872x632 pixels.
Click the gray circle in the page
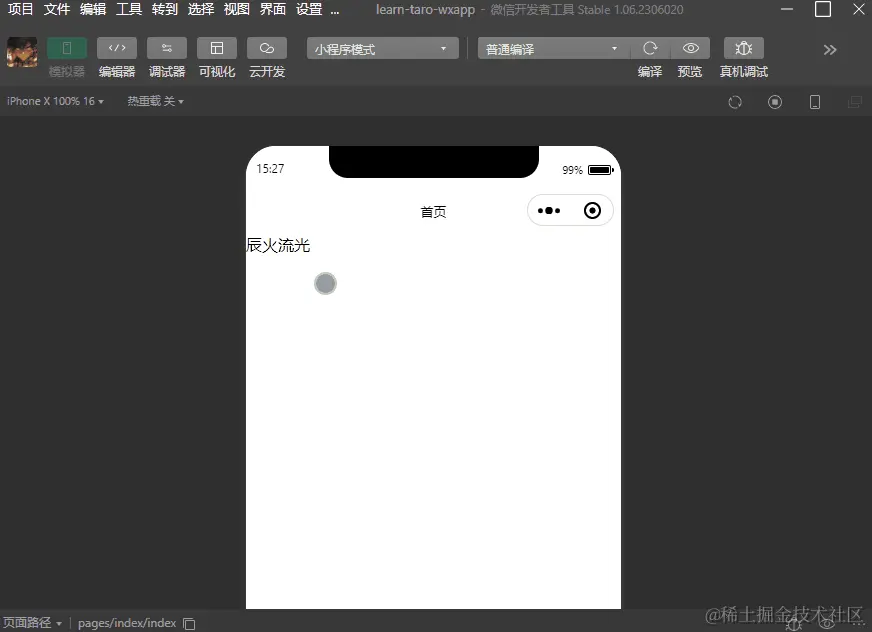point(325,283)
